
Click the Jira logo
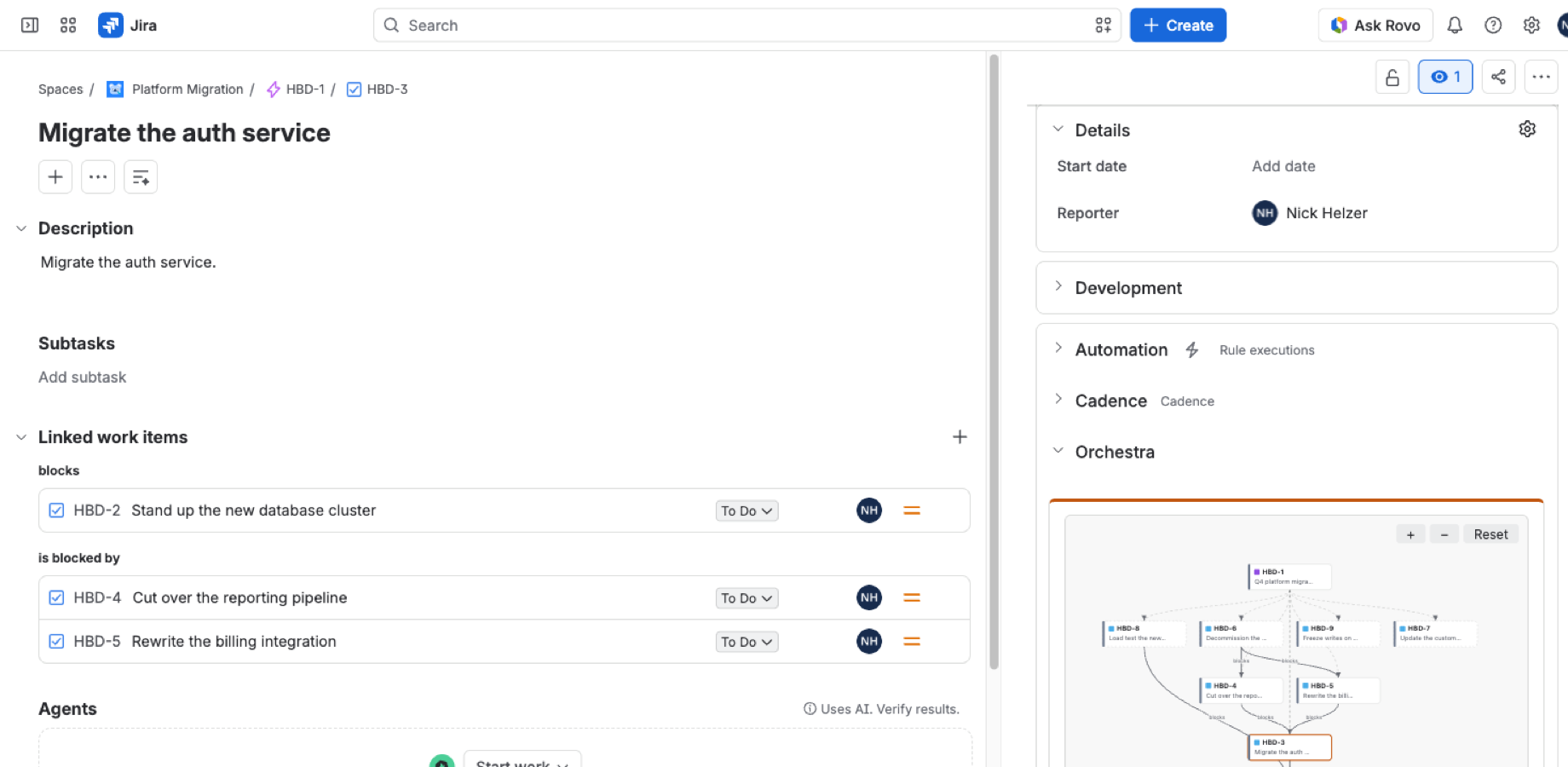coord(128,26)
